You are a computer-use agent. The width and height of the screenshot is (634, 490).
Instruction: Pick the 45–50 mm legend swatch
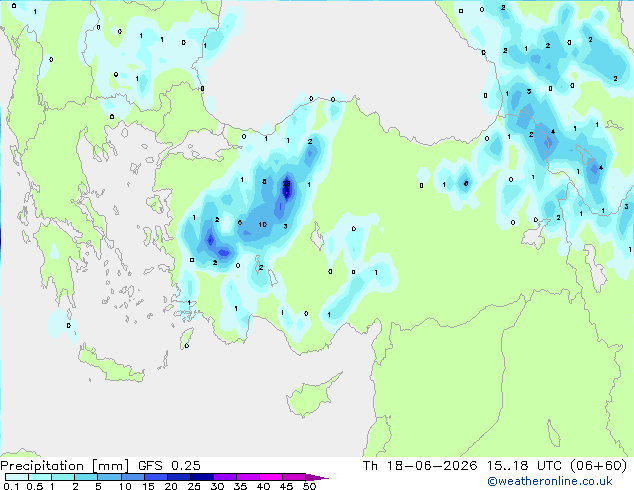coord(294,477)
